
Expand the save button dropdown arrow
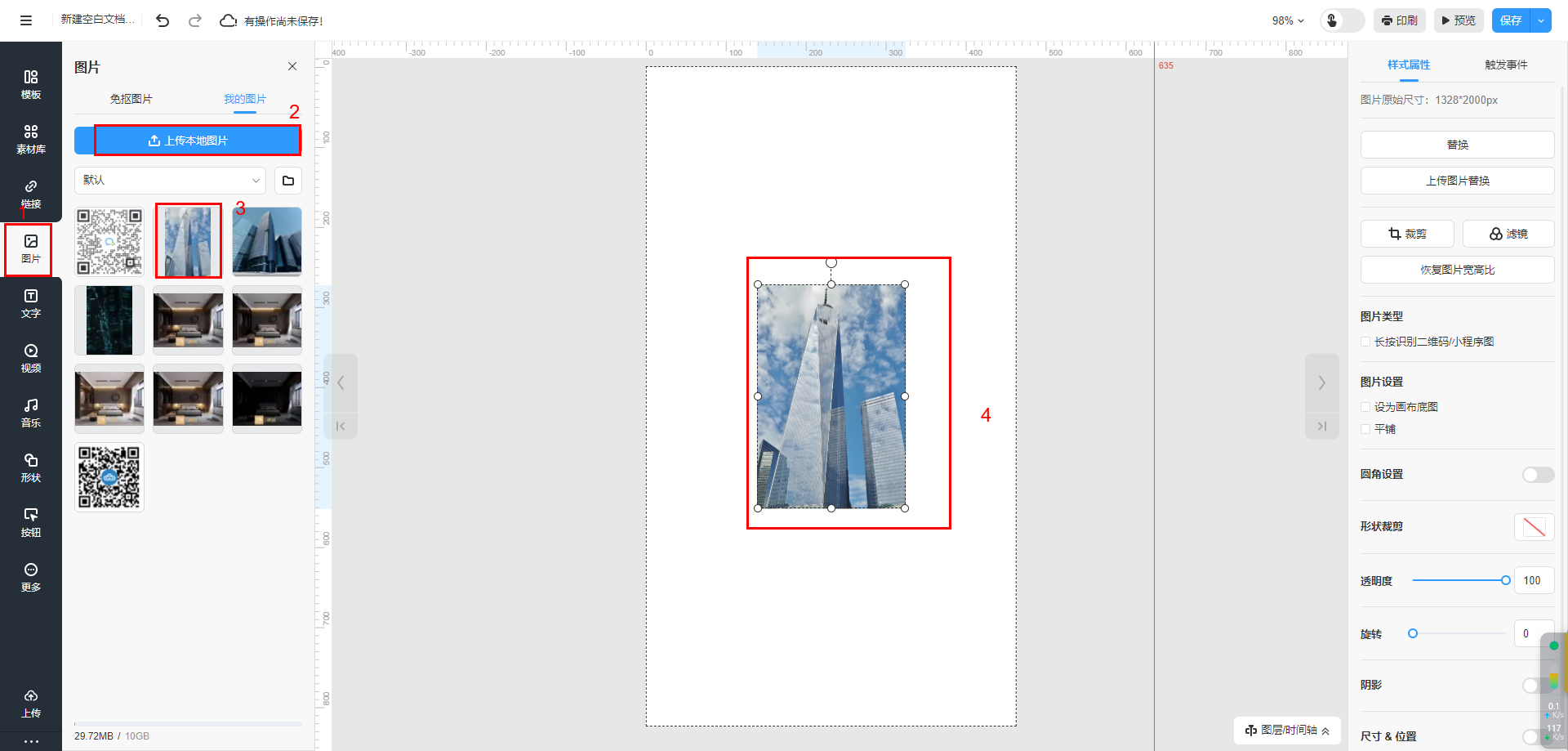[x=1540, y=20]
